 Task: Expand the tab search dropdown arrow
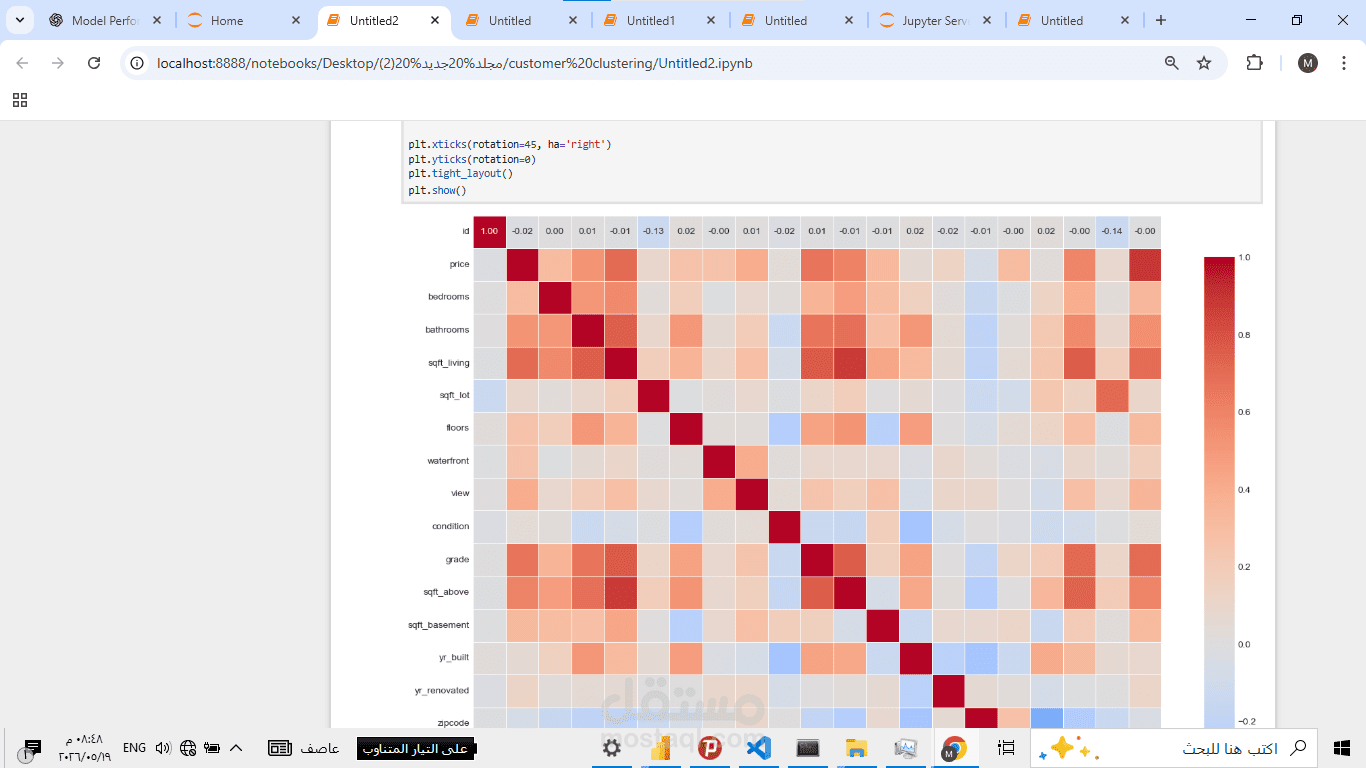tap(19, 20)
